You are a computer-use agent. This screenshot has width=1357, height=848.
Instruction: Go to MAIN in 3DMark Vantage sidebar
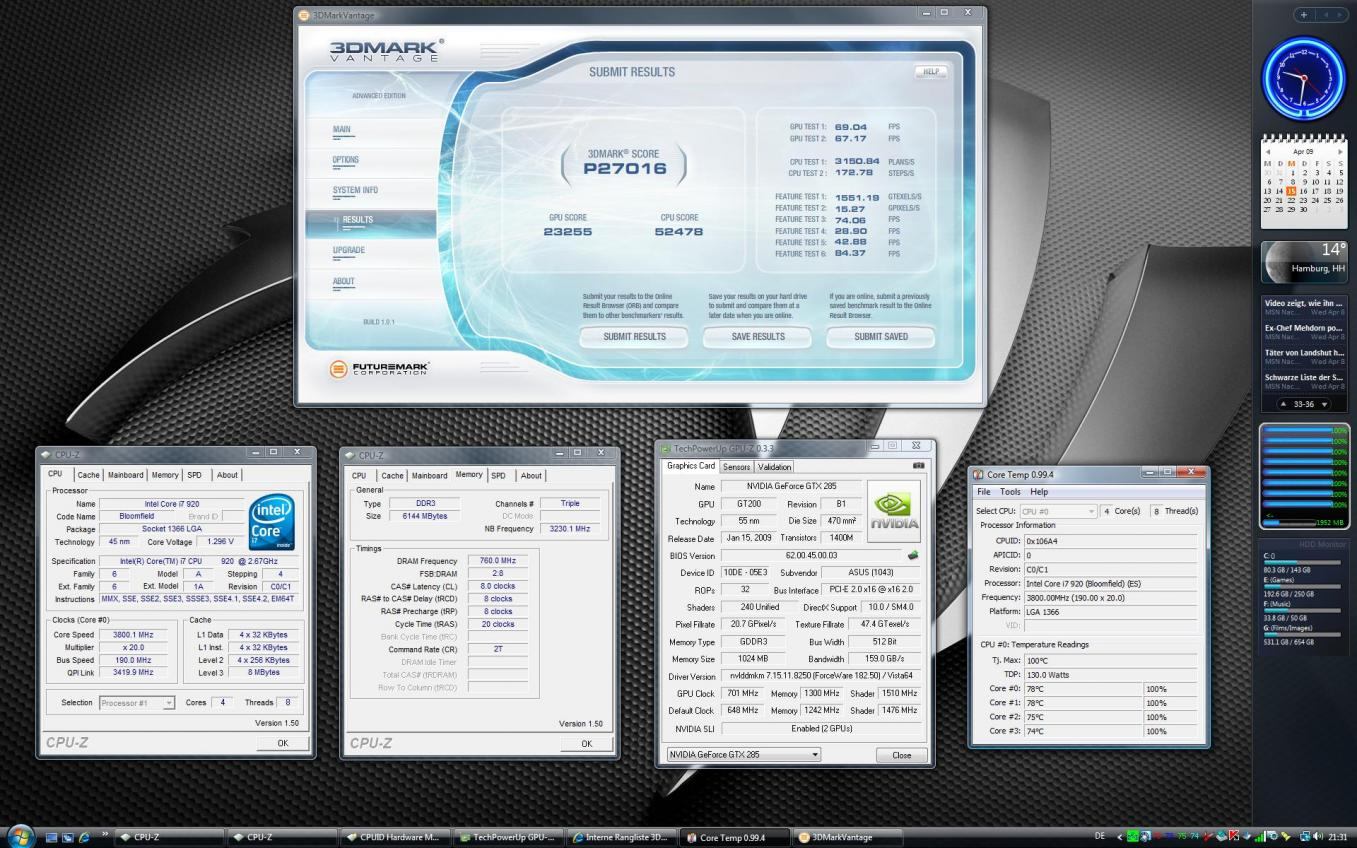point(342,130)
